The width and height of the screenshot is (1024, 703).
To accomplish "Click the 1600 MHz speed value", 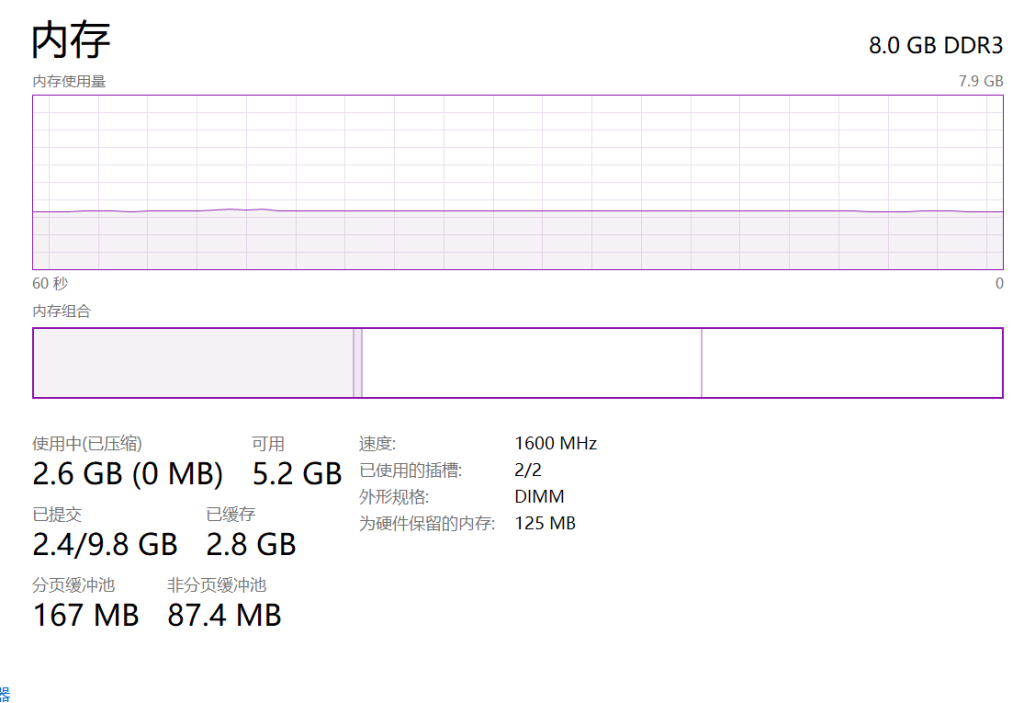I will 555,443.
